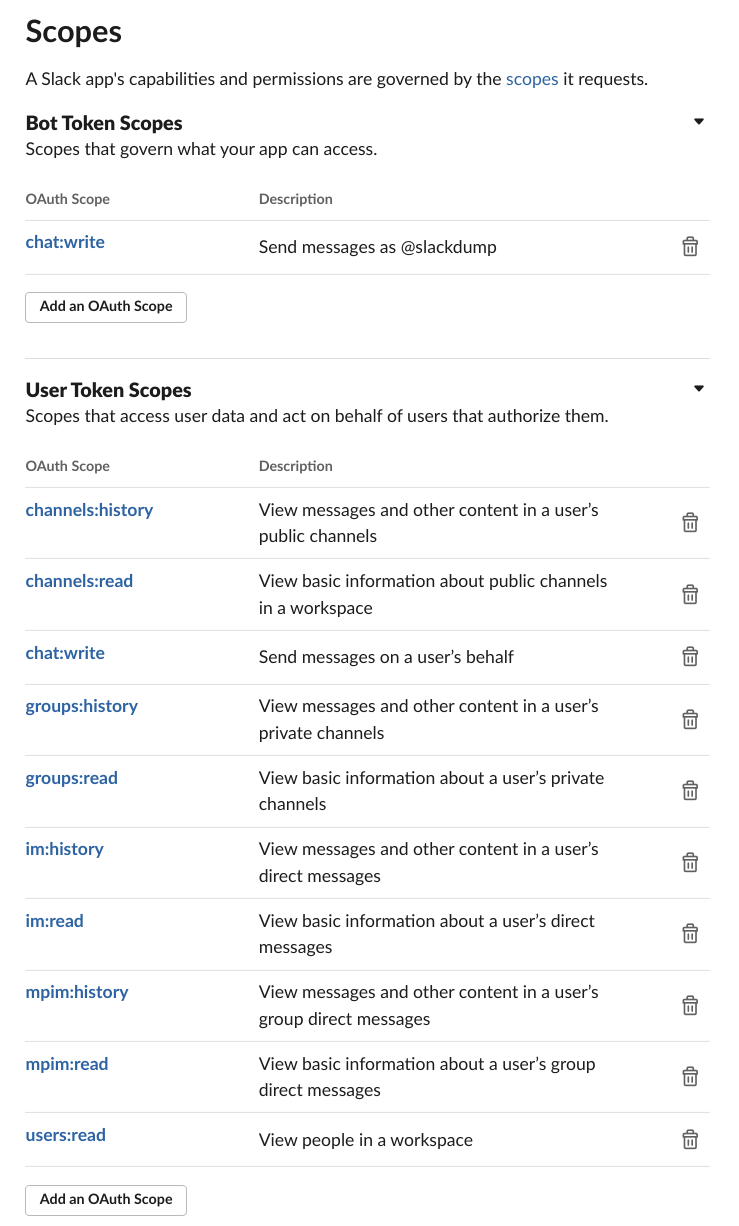Click trash icon for im:read
The height and width of the screenshot is (1226, 739).
(690, 934)
